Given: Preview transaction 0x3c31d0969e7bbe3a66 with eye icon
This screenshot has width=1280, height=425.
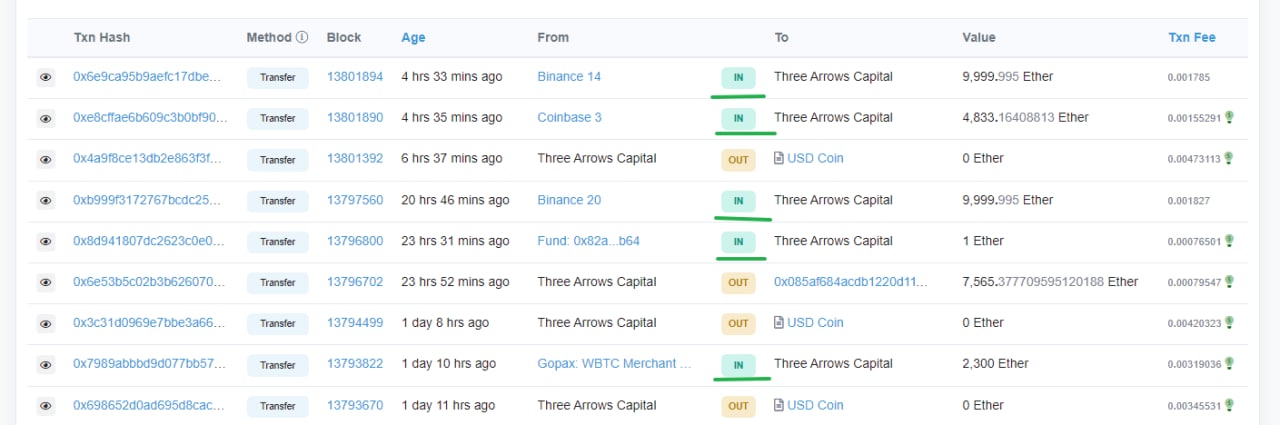Looking at the screenshot, I should pyautogui.click(x=45, y=324).
